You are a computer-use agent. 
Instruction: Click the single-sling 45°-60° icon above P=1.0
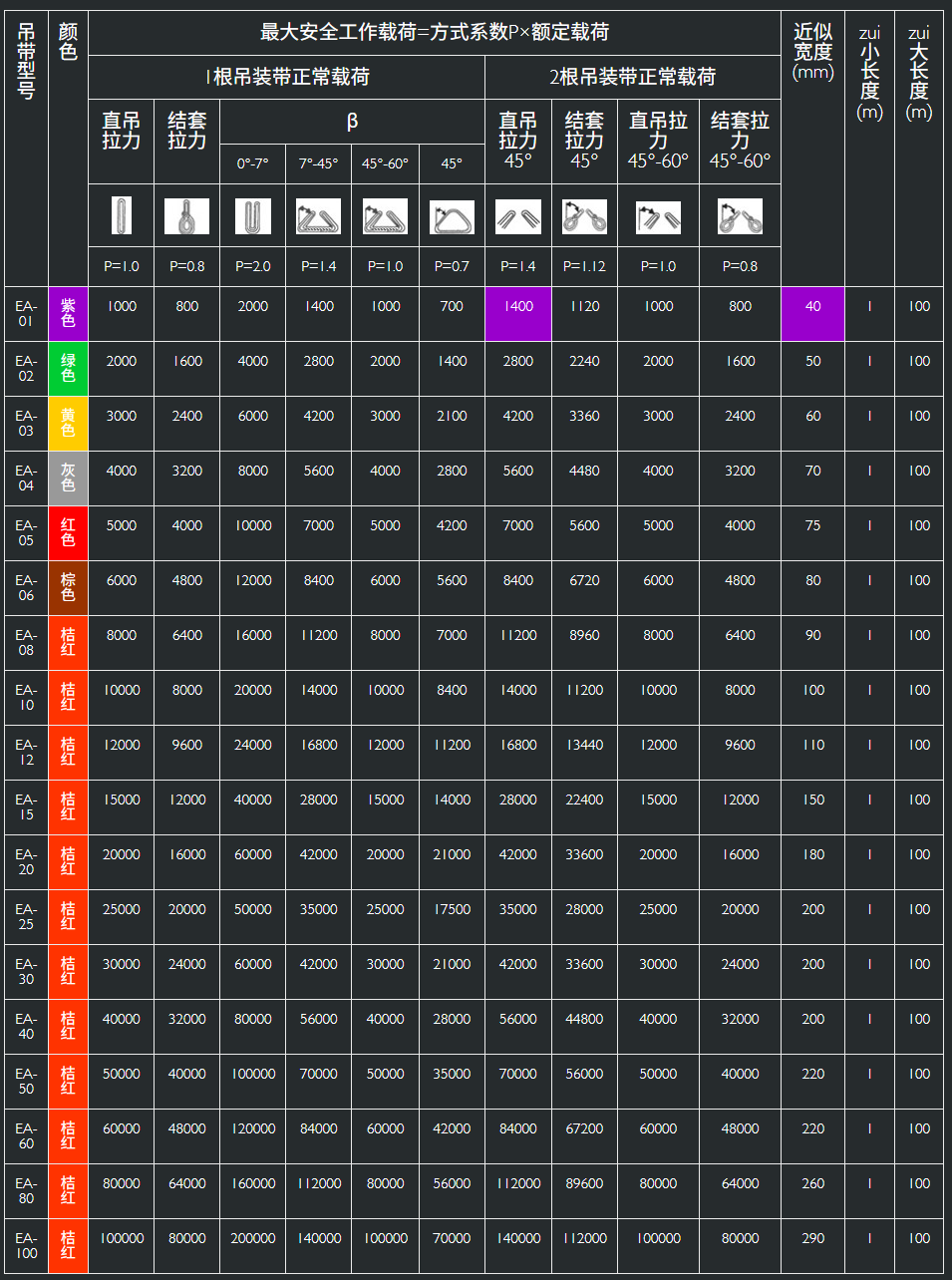coord(385,216)
